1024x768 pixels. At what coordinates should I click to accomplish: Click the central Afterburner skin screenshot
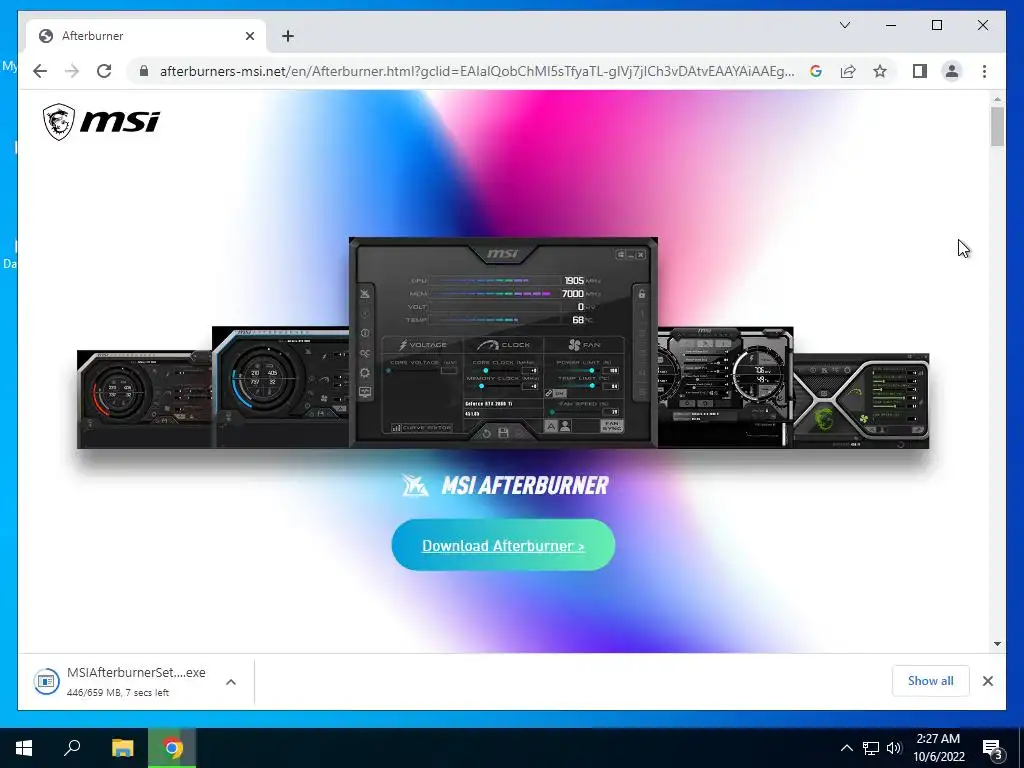(x=504, y=343)
